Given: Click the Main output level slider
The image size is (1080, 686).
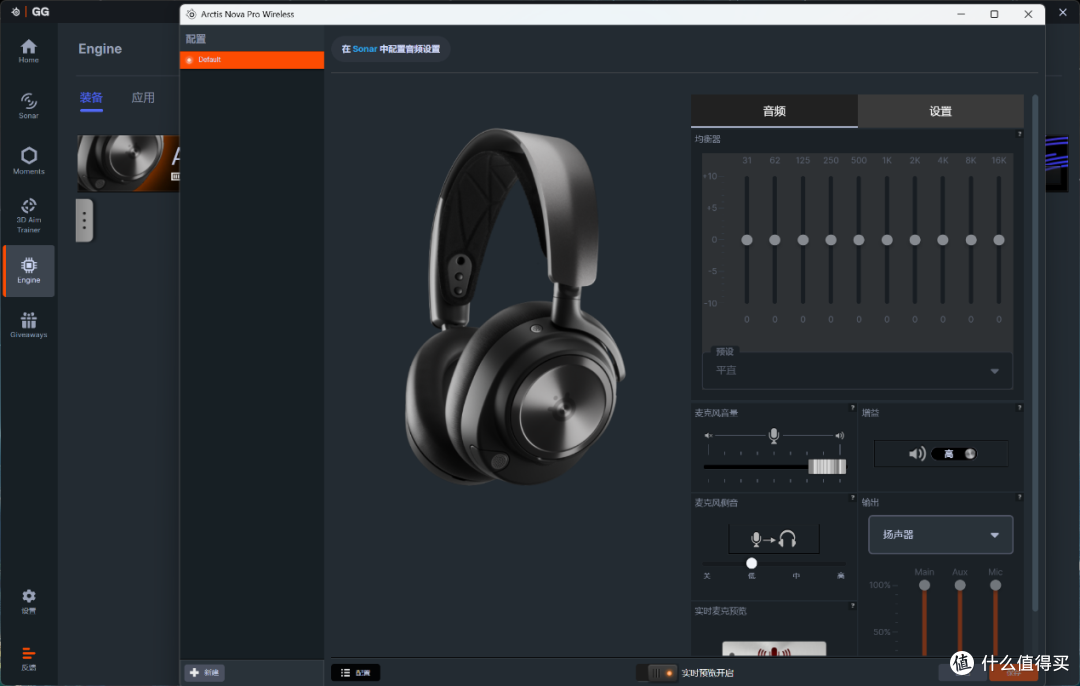Looking at the screenshot, I should click(x=924, y=585).
